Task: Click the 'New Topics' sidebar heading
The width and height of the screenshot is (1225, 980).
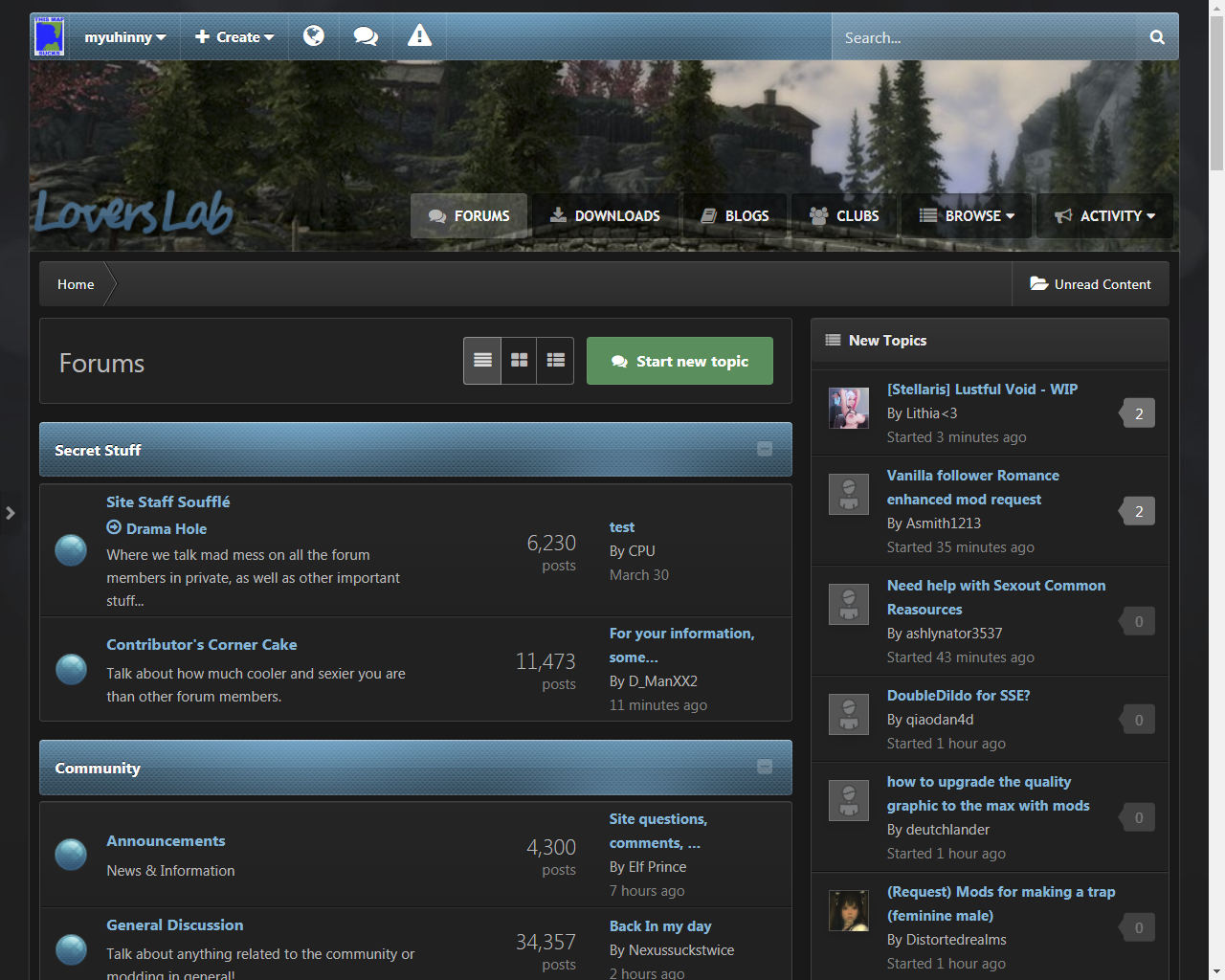Action: (x=887, y=340)
